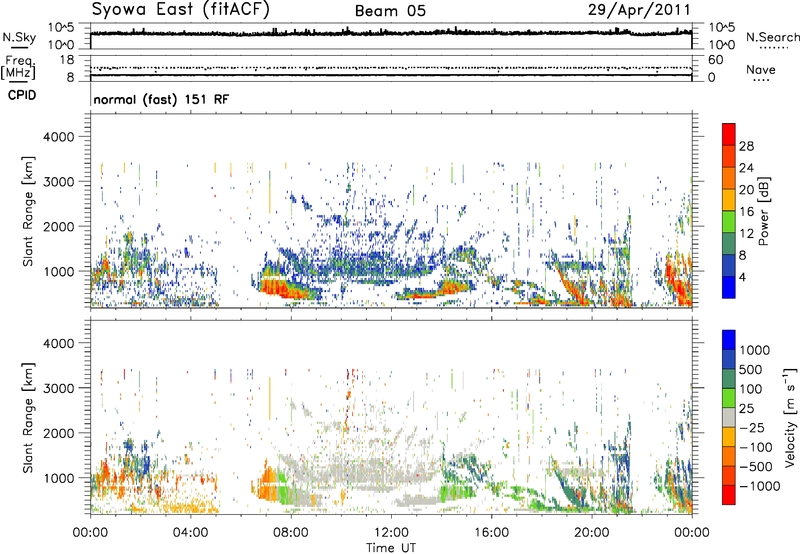Click the '12' label on power colorbar

pos(746,234)
